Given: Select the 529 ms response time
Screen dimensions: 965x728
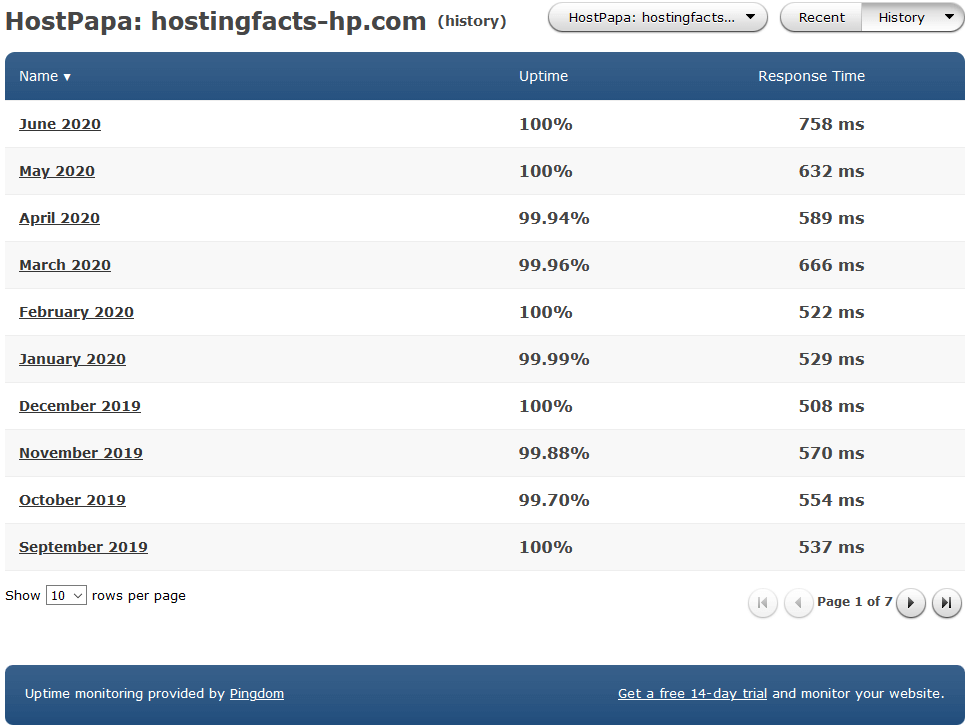Looking at the screenshot, I should tap(831, 359).
